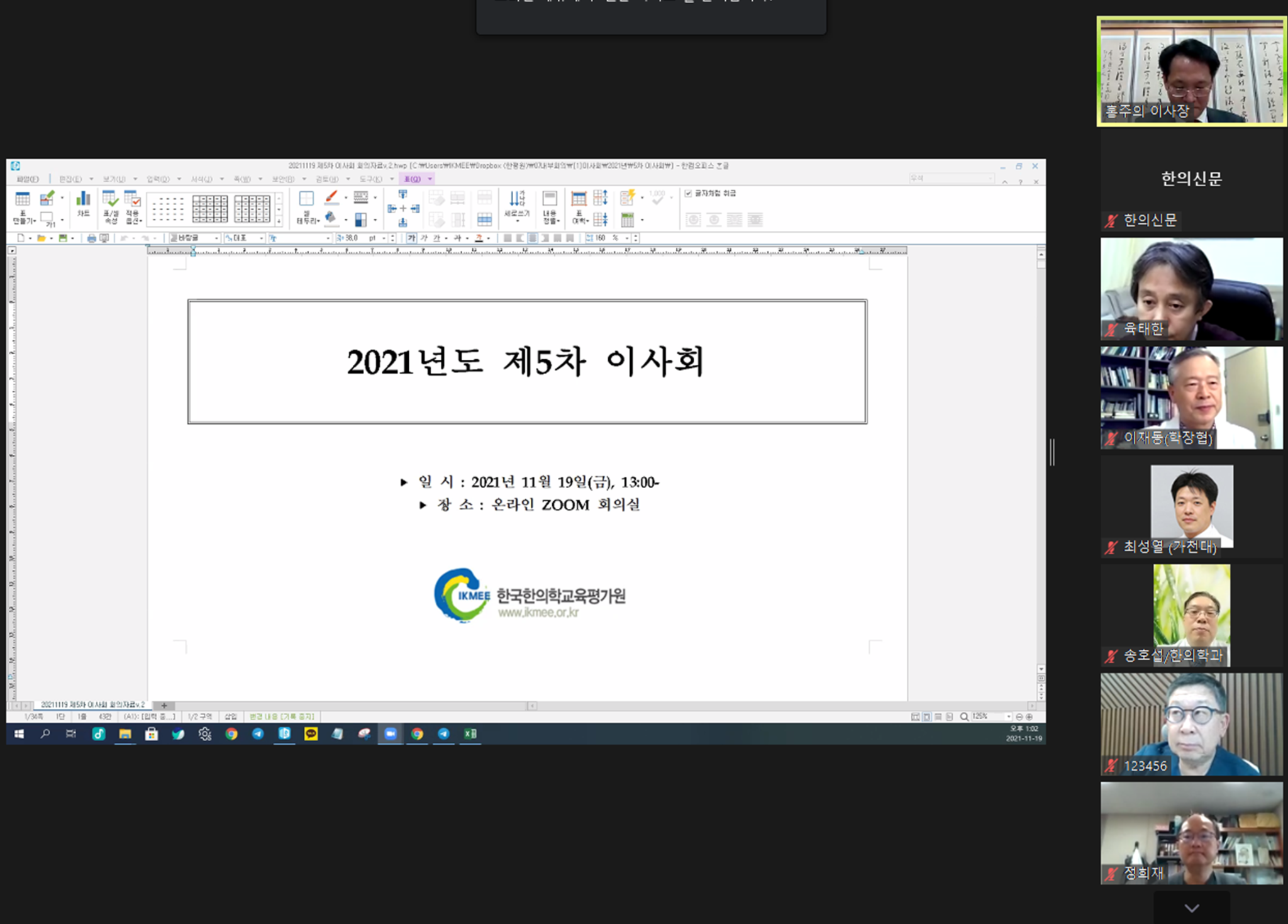Insert a chart using the 차트 icon
1288x924 pixels.
84,198
